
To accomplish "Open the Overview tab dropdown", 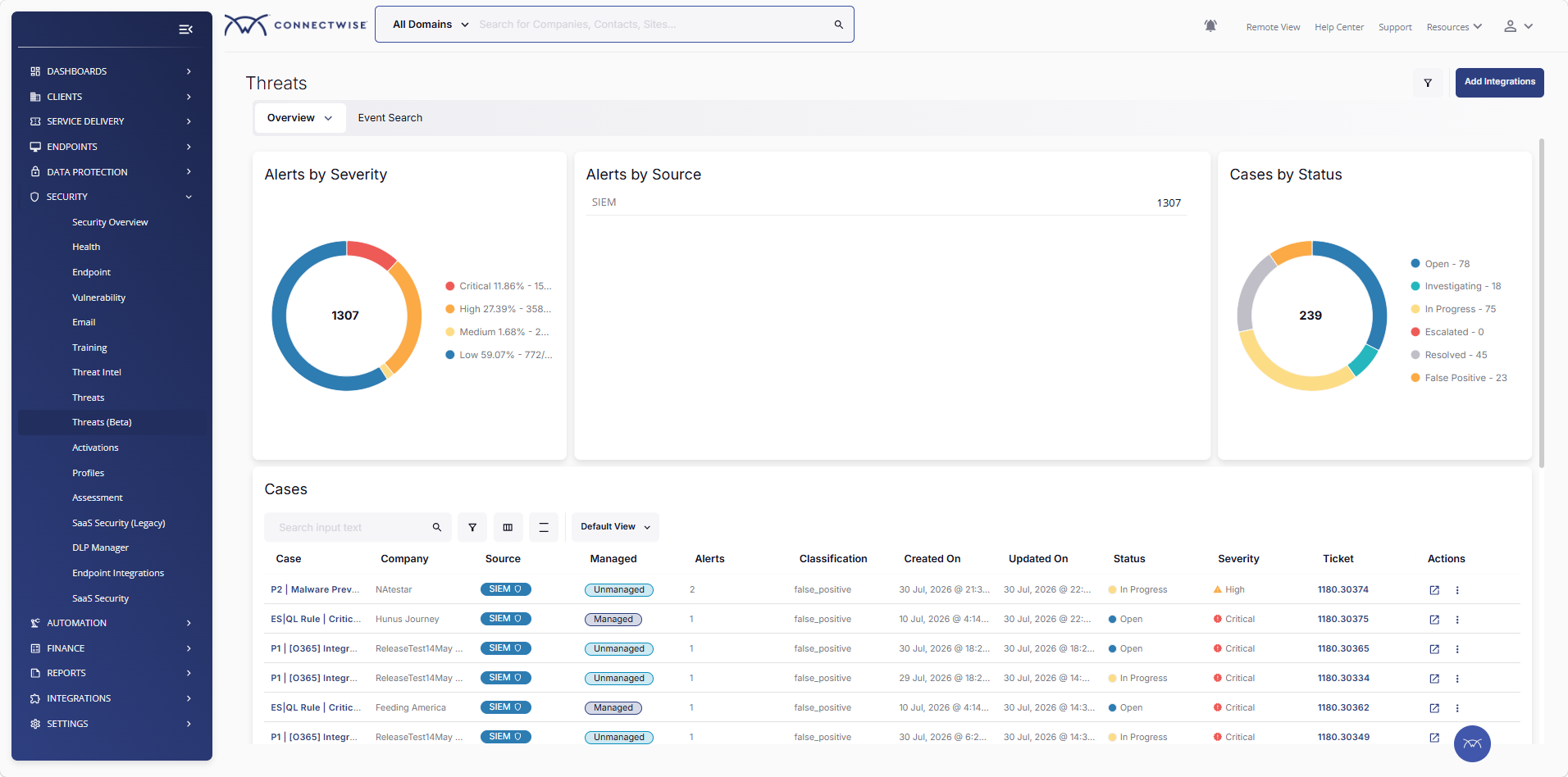I will [x=299, y=118].
